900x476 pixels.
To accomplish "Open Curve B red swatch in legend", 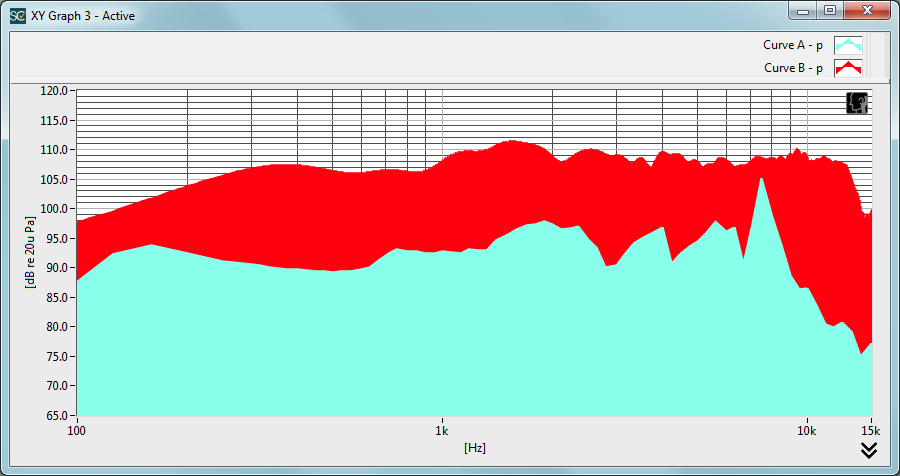I will click(848, 68).
